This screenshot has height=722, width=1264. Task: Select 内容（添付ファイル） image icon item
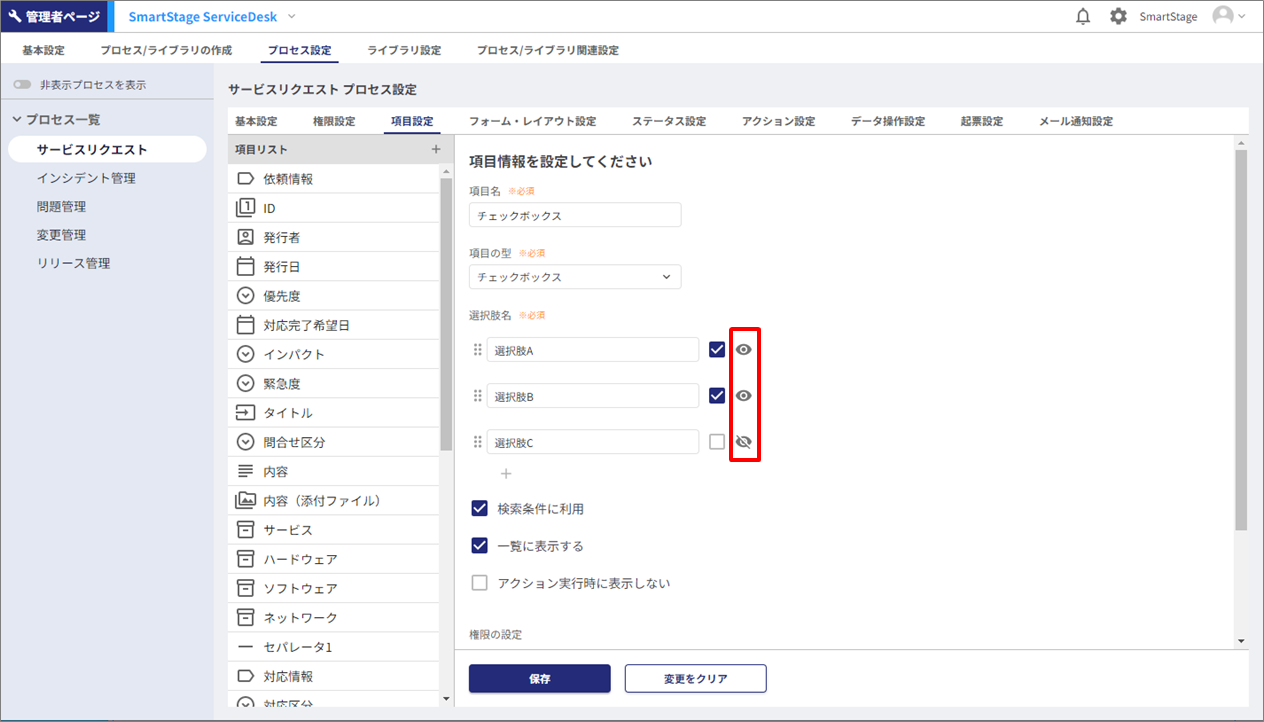pos(245,501)
